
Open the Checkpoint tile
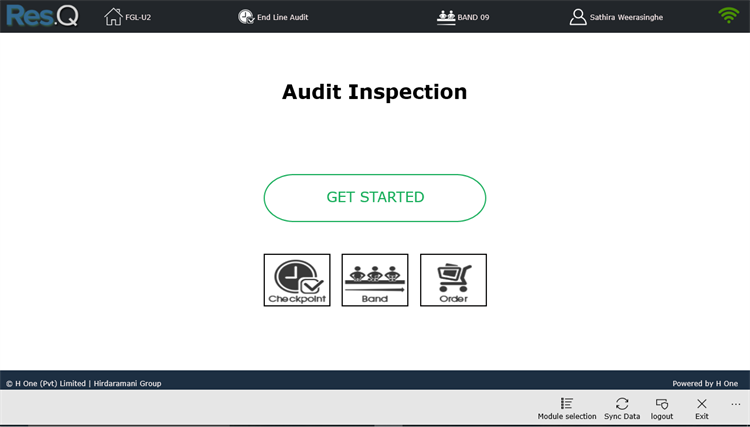point(297,280)
